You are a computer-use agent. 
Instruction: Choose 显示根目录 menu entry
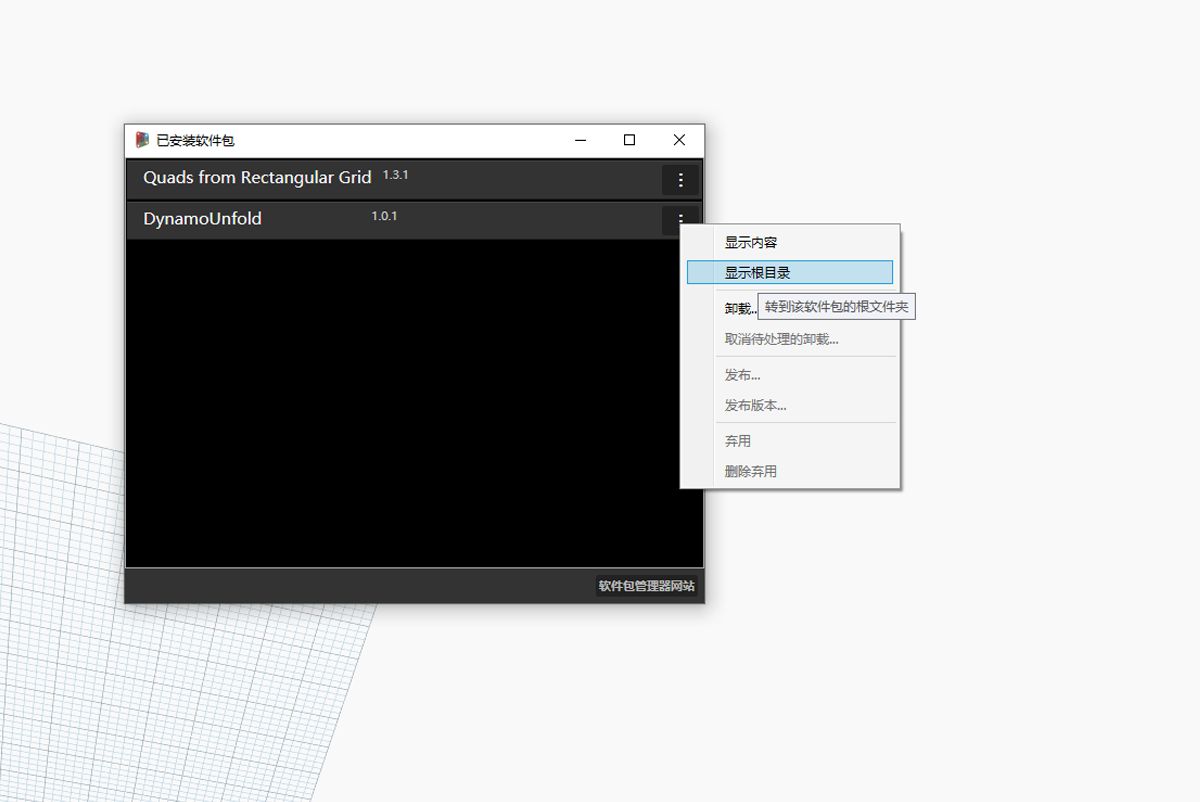coord(790,272)
